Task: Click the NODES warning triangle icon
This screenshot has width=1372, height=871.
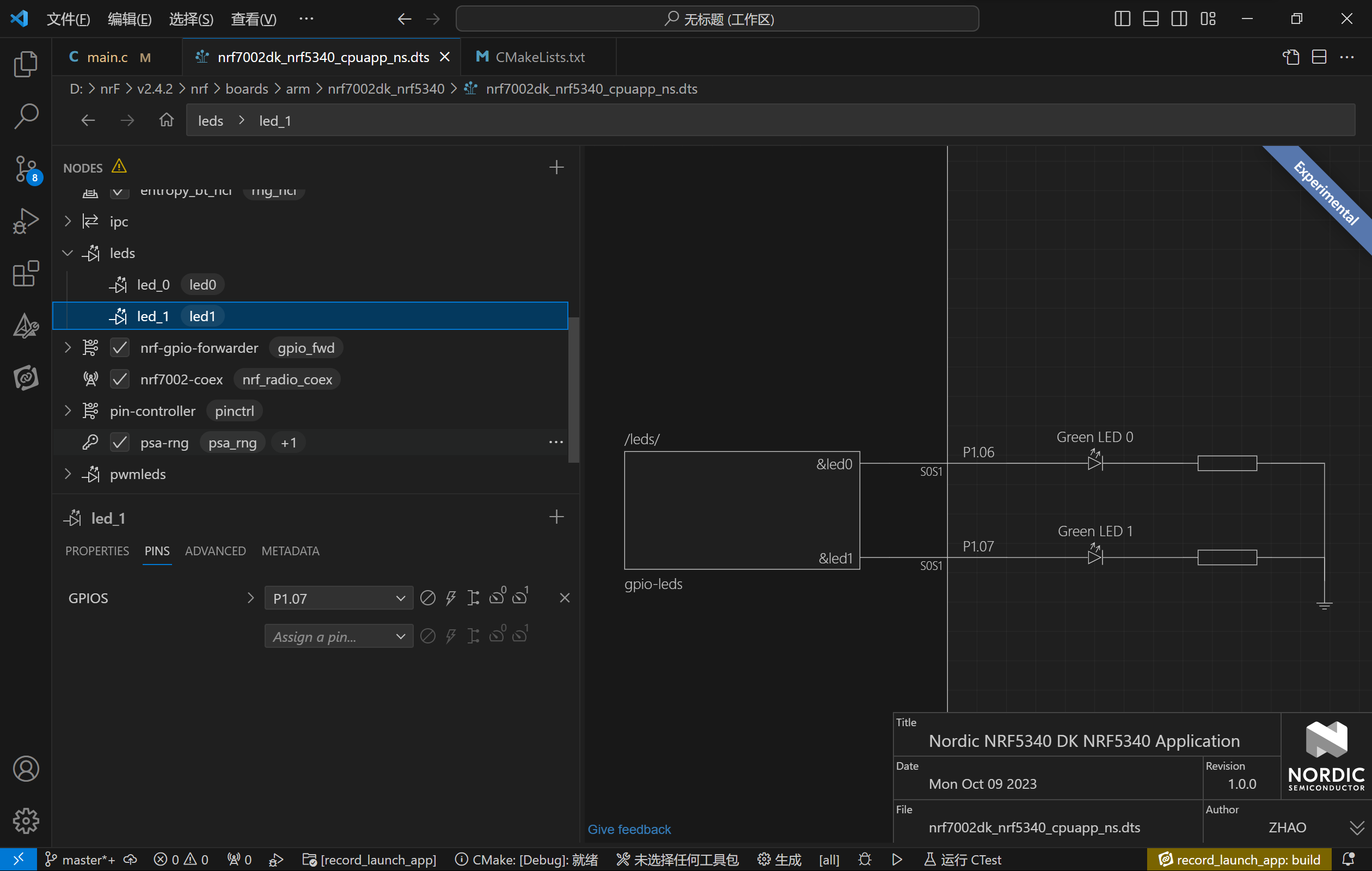Action: click(119, 166)
